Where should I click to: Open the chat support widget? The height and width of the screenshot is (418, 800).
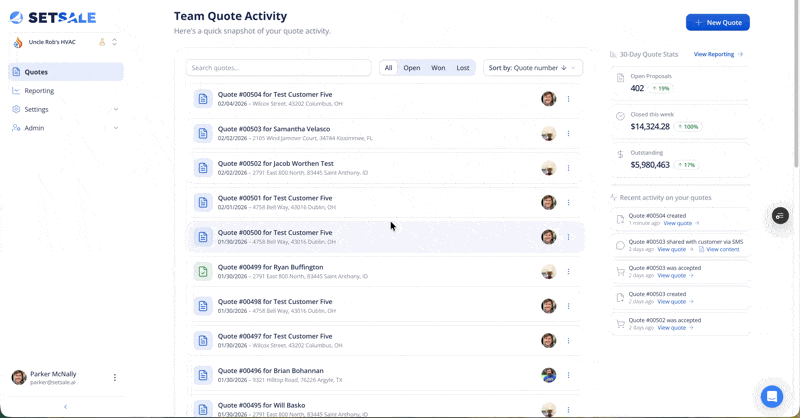coord(771,396)
